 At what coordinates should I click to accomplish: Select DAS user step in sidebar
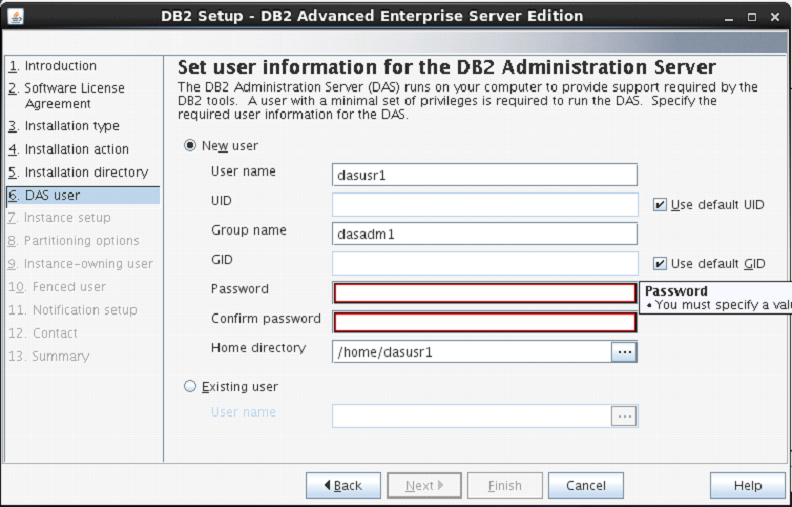tap(52, 195)
